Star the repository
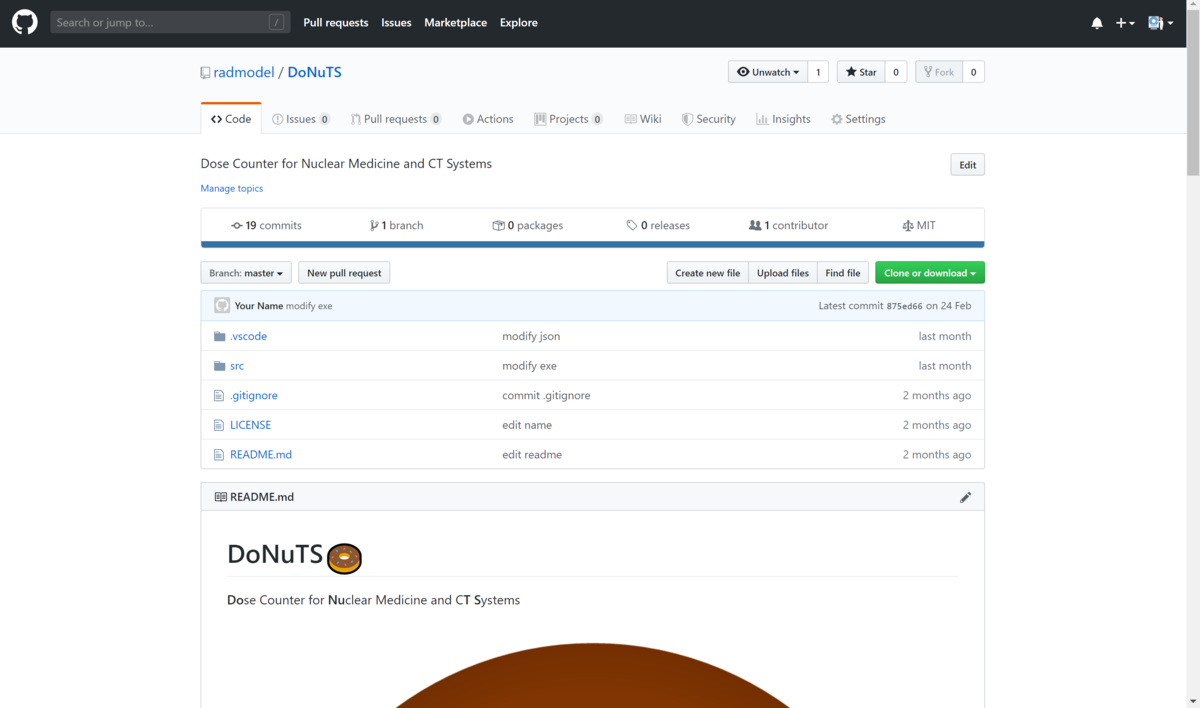This screenshot has width=1200, height=708. 861,72
